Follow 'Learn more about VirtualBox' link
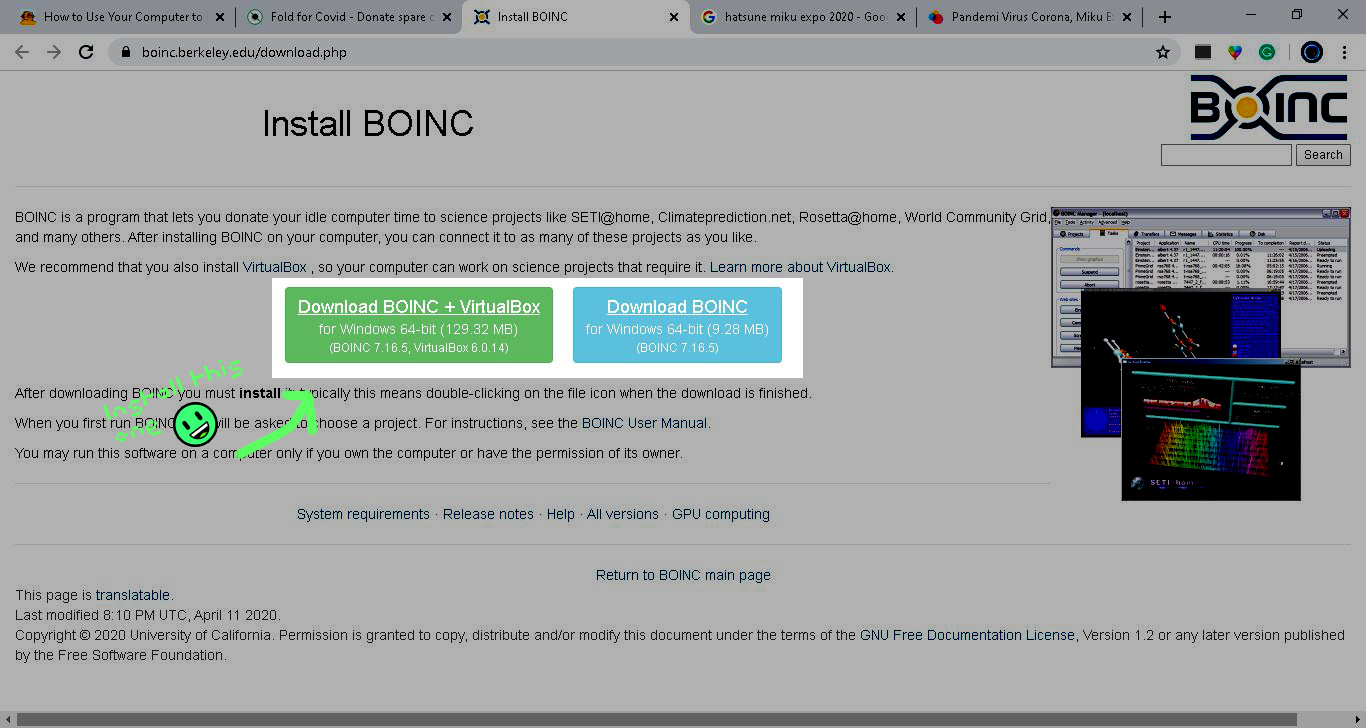 (800, 267)
